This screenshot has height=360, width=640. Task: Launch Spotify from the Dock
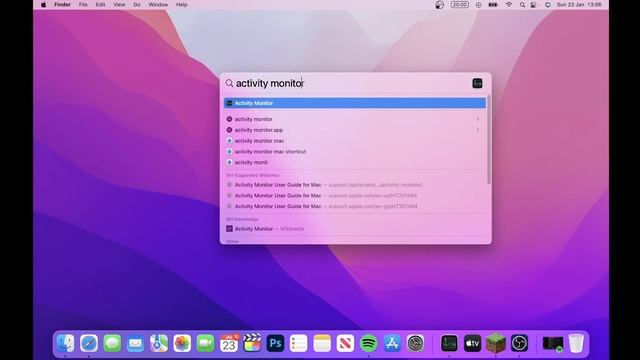click(x=369, y=343)
